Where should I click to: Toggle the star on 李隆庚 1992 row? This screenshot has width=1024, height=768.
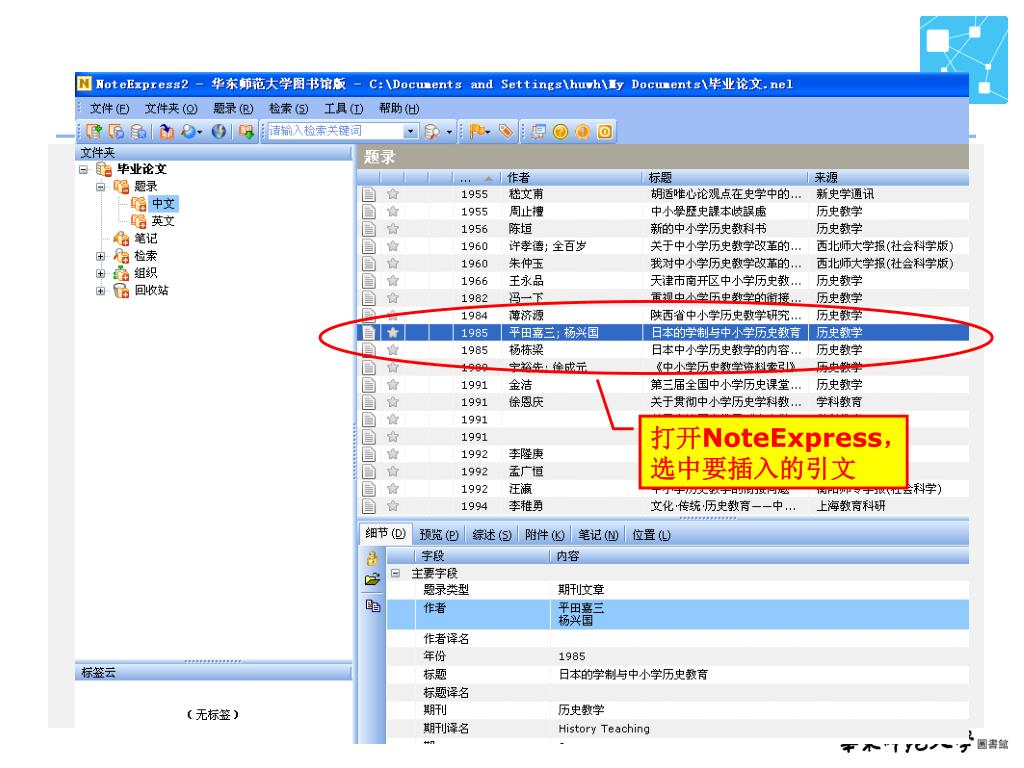(x=392, y=454)
